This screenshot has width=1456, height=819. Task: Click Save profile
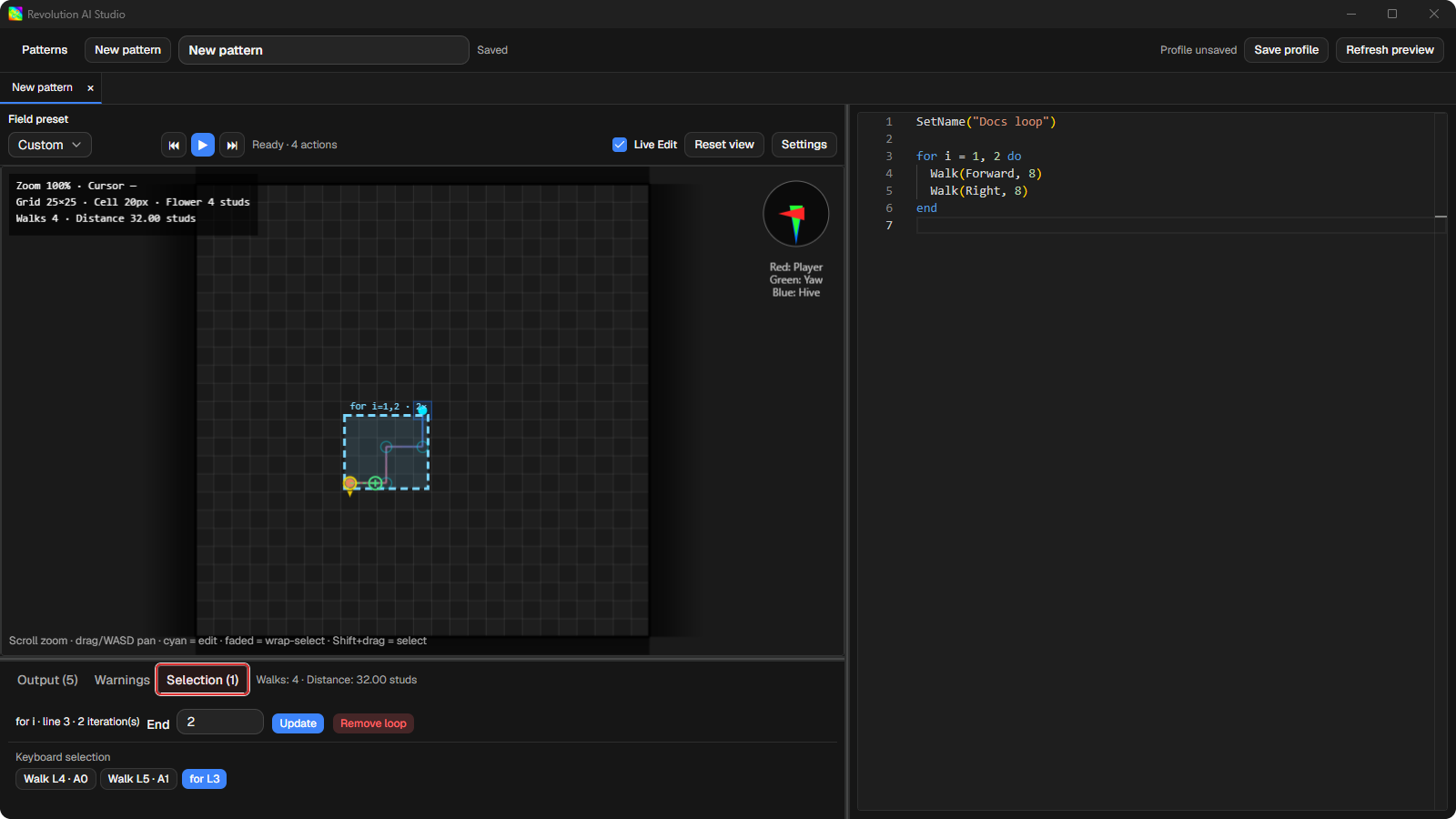tap(1286, 50)
